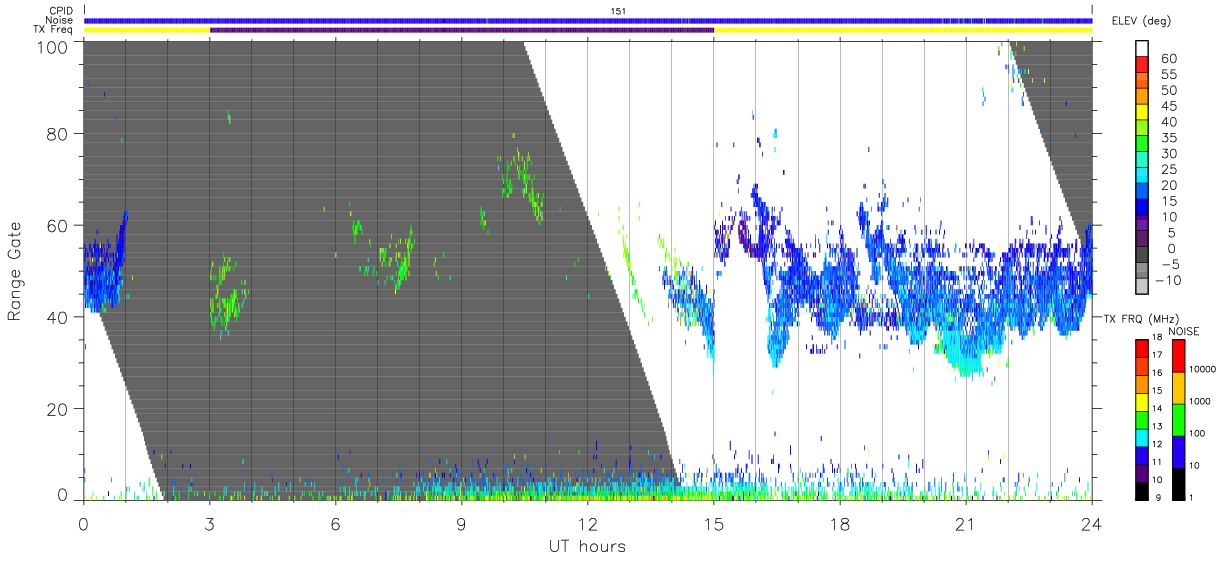This screenshot has width=1228, height=567.
Task: Click the 'UT hours' x-axis title
Action: pos(587,547)
